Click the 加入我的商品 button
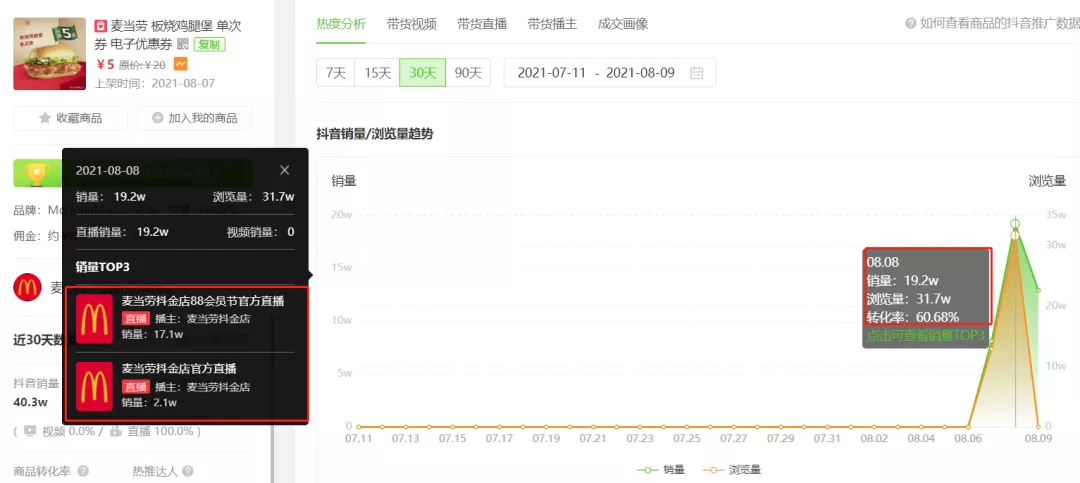Viewport: 1080px width, 483px height. coord(194,118)
